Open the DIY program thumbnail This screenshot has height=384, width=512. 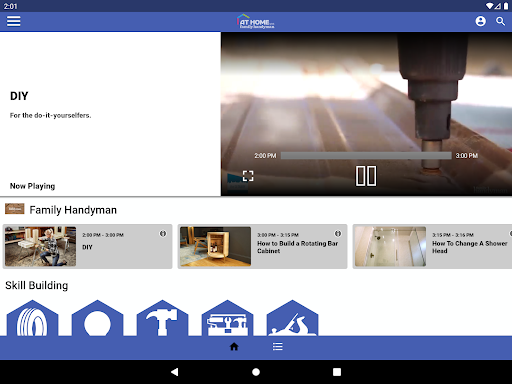pos(40,246)
